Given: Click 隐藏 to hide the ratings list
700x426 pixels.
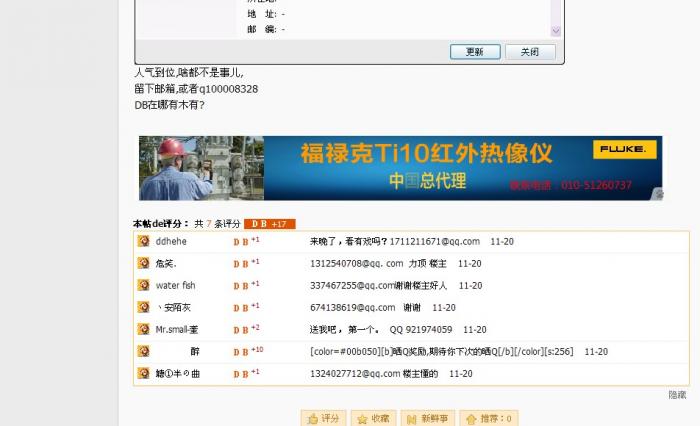Looking at the screenshot, I should (x=677, y=395).
